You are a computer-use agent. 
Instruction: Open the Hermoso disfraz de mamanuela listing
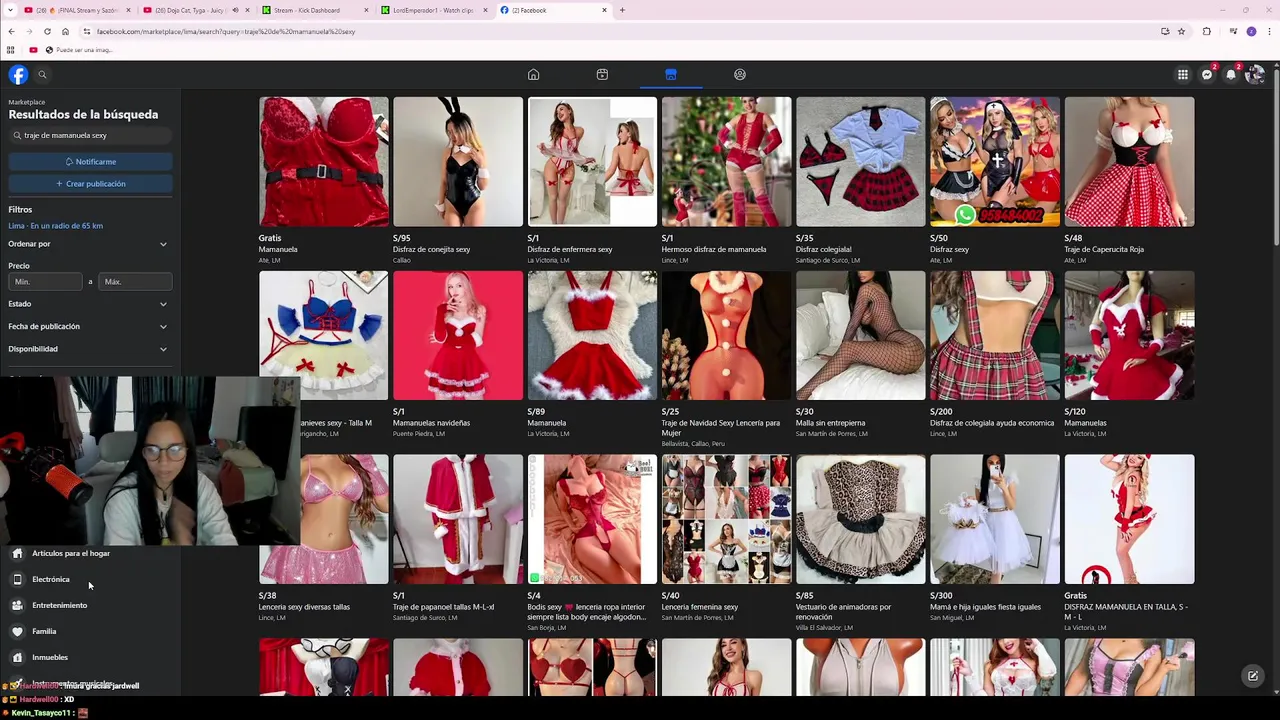[726, 180]
